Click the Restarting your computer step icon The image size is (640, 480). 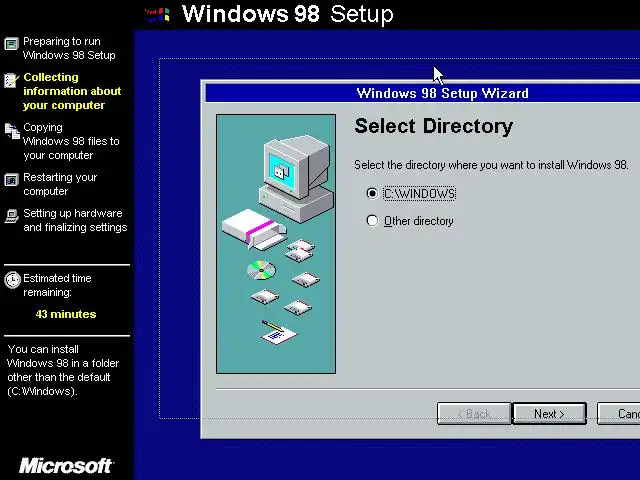11,180
